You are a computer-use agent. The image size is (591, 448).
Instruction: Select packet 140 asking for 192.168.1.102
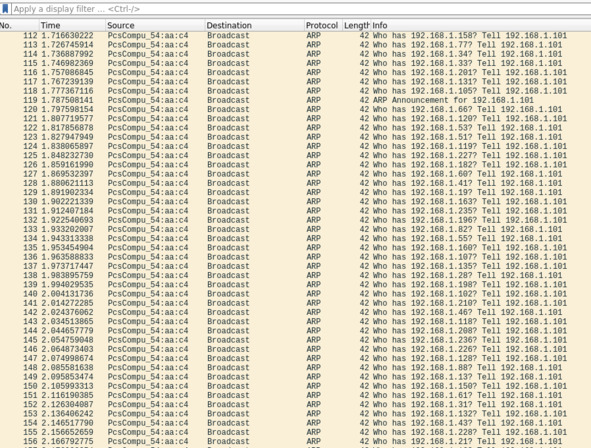tap(296, 294)
